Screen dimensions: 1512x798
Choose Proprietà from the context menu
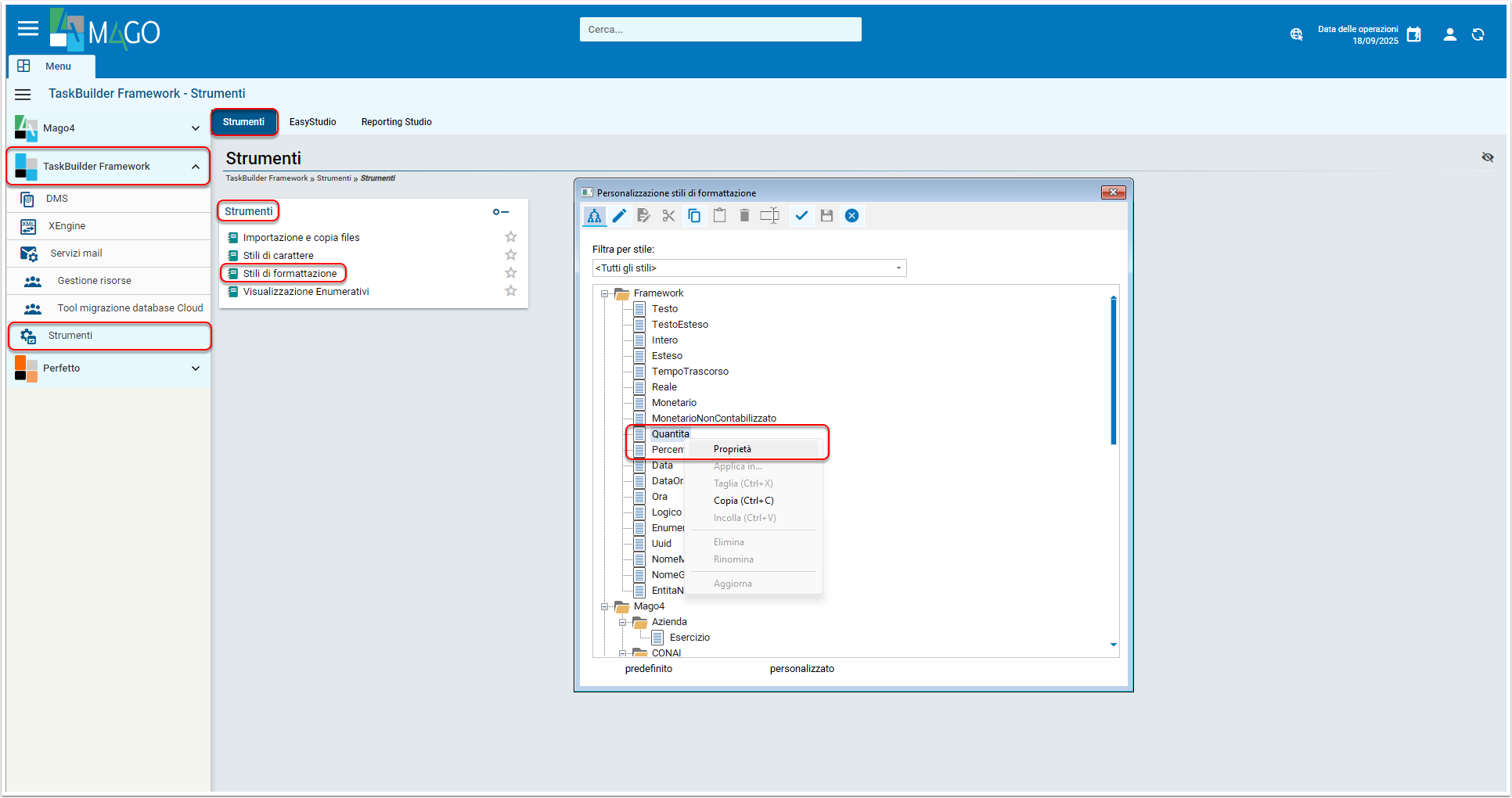[733, 449]
